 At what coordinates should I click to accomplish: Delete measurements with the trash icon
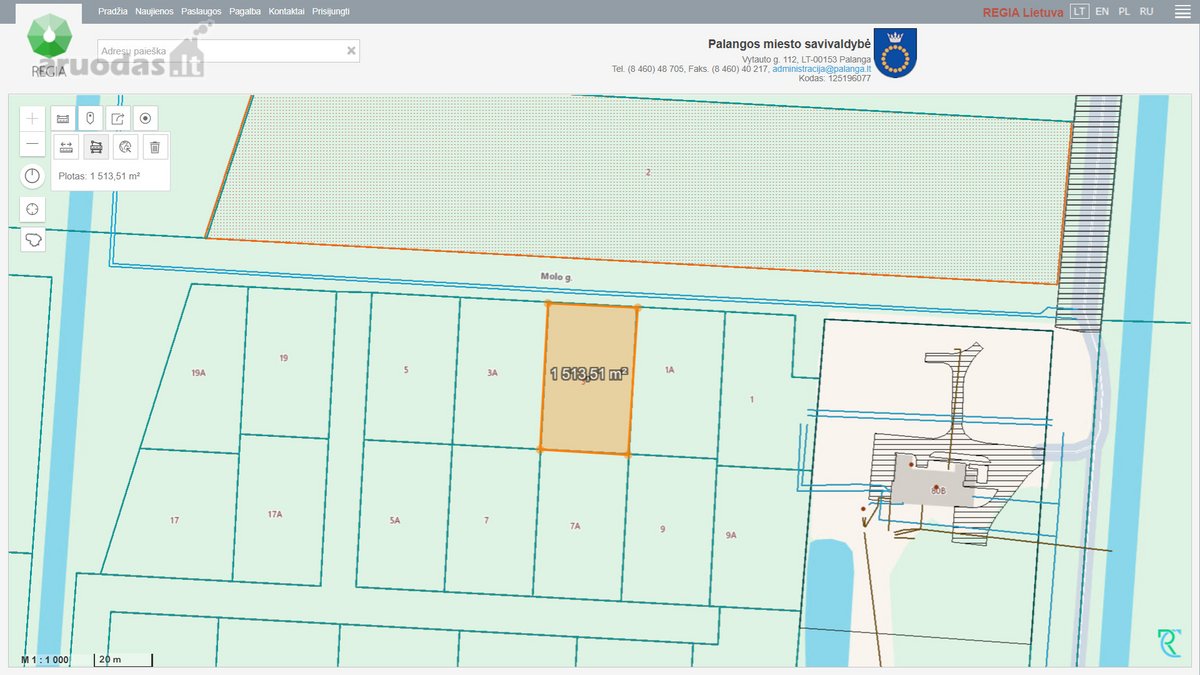click(155, 147)
